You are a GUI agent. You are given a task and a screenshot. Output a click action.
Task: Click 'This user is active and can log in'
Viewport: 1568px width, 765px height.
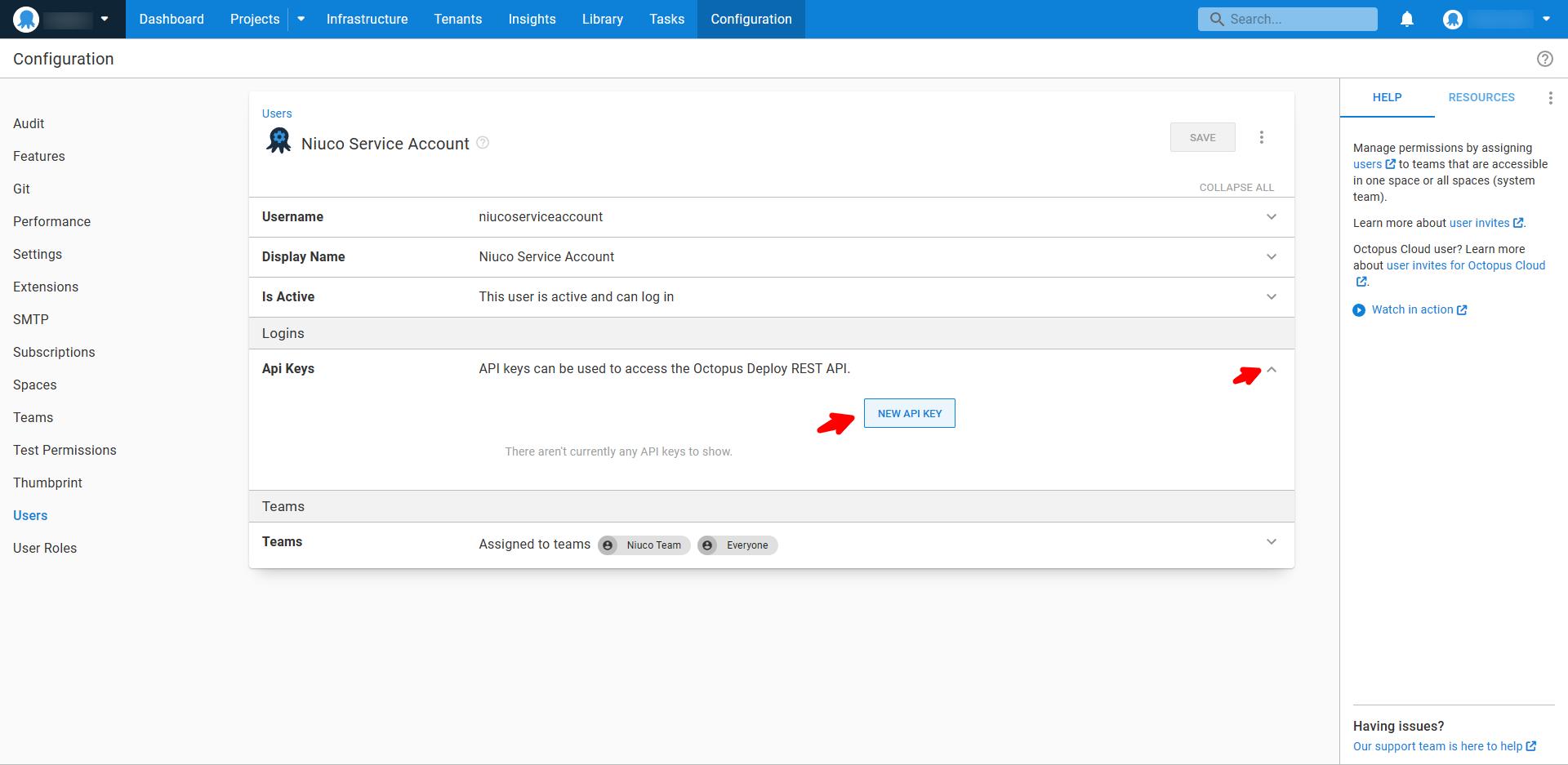click(x=577, y=296)
